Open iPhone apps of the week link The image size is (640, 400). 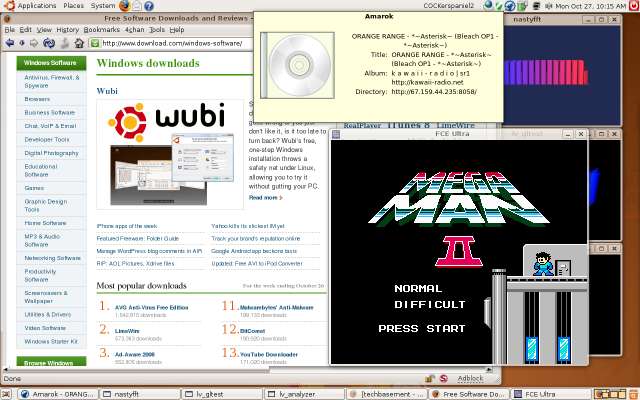127,226
